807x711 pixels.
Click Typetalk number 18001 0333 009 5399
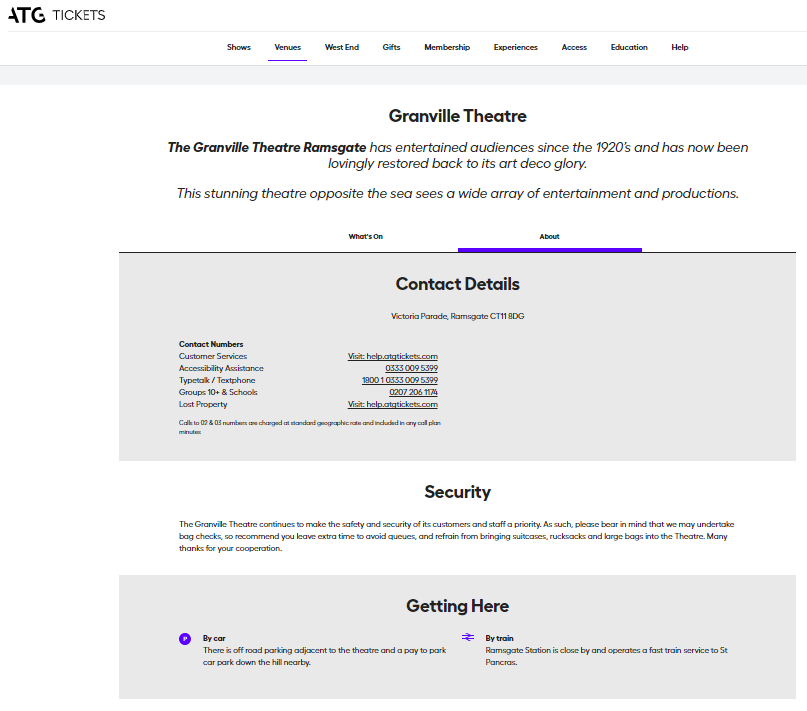[399, 380]
